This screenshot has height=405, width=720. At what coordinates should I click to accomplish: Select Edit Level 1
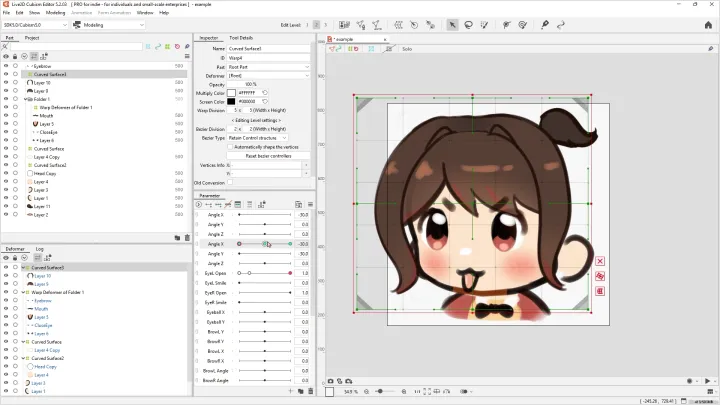click(307, 25)
